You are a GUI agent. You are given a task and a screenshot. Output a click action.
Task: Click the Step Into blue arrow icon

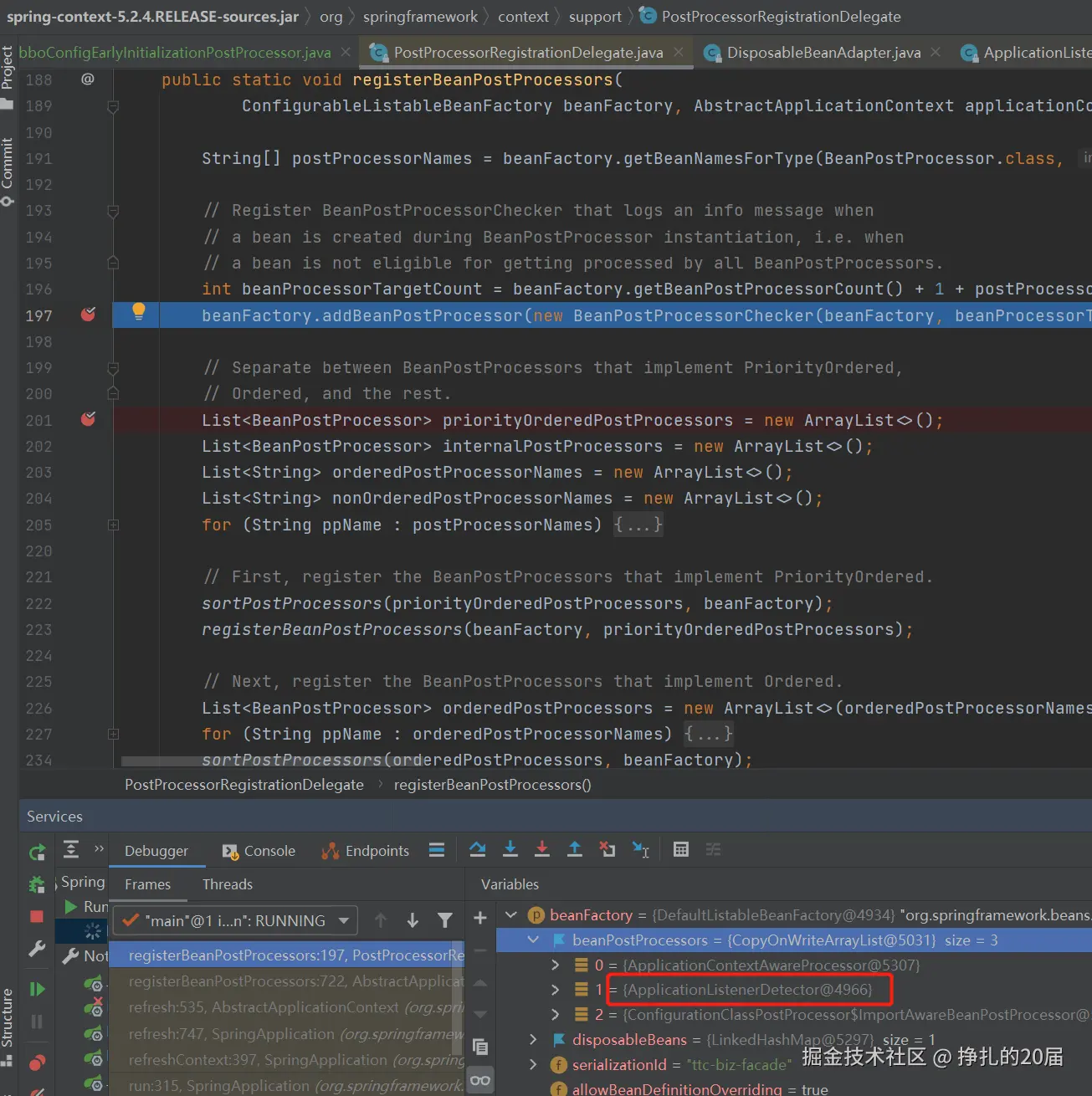point(510,850)
